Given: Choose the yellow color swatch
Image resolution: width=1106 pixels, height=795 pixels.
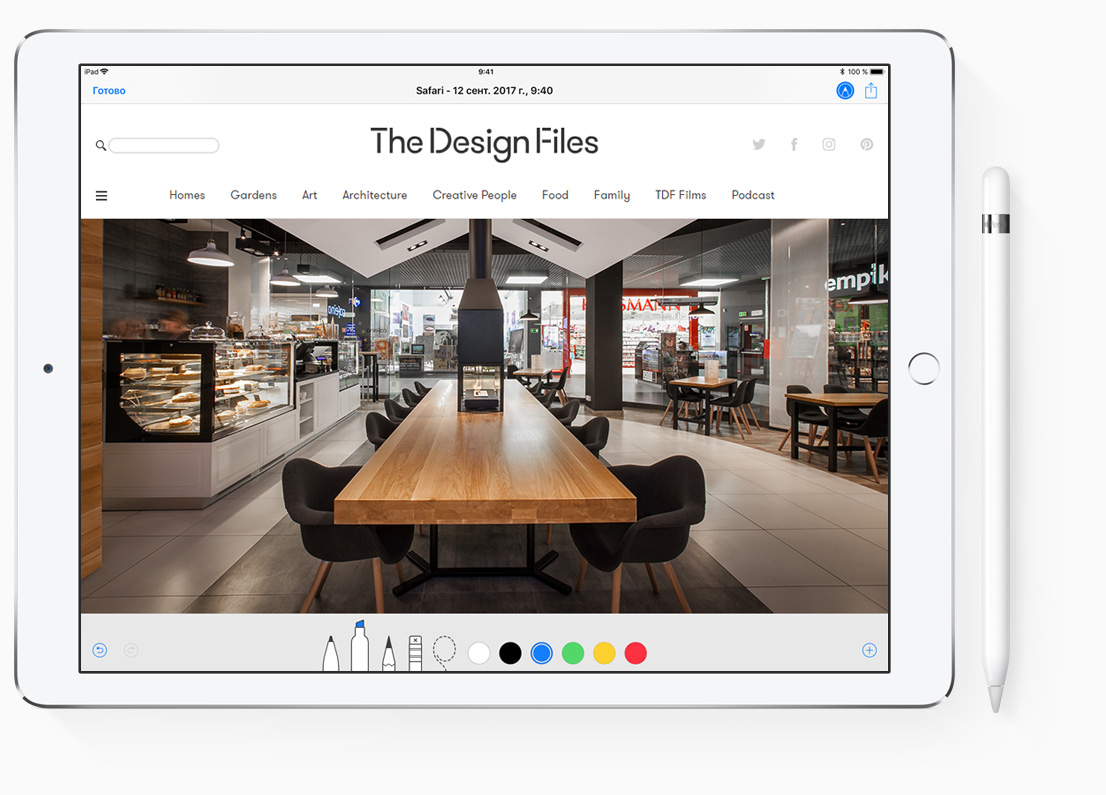Looking at the screenshot, I should [x=604, y=653].
